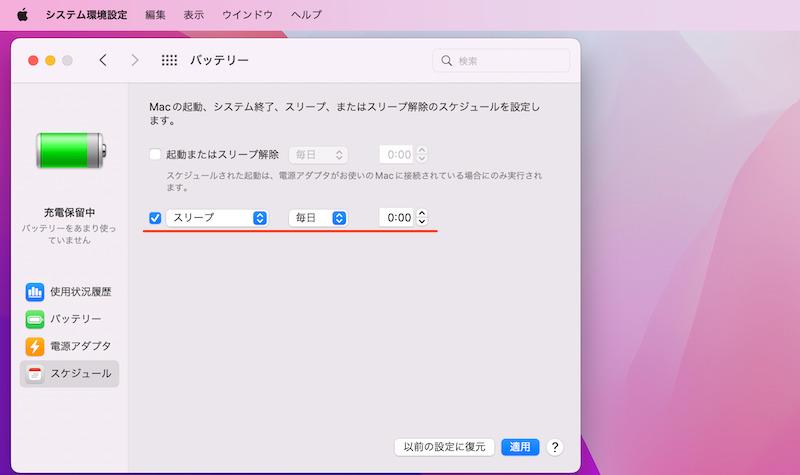
Task: Click the 適用 apply button
Action: tap(520, 447)
